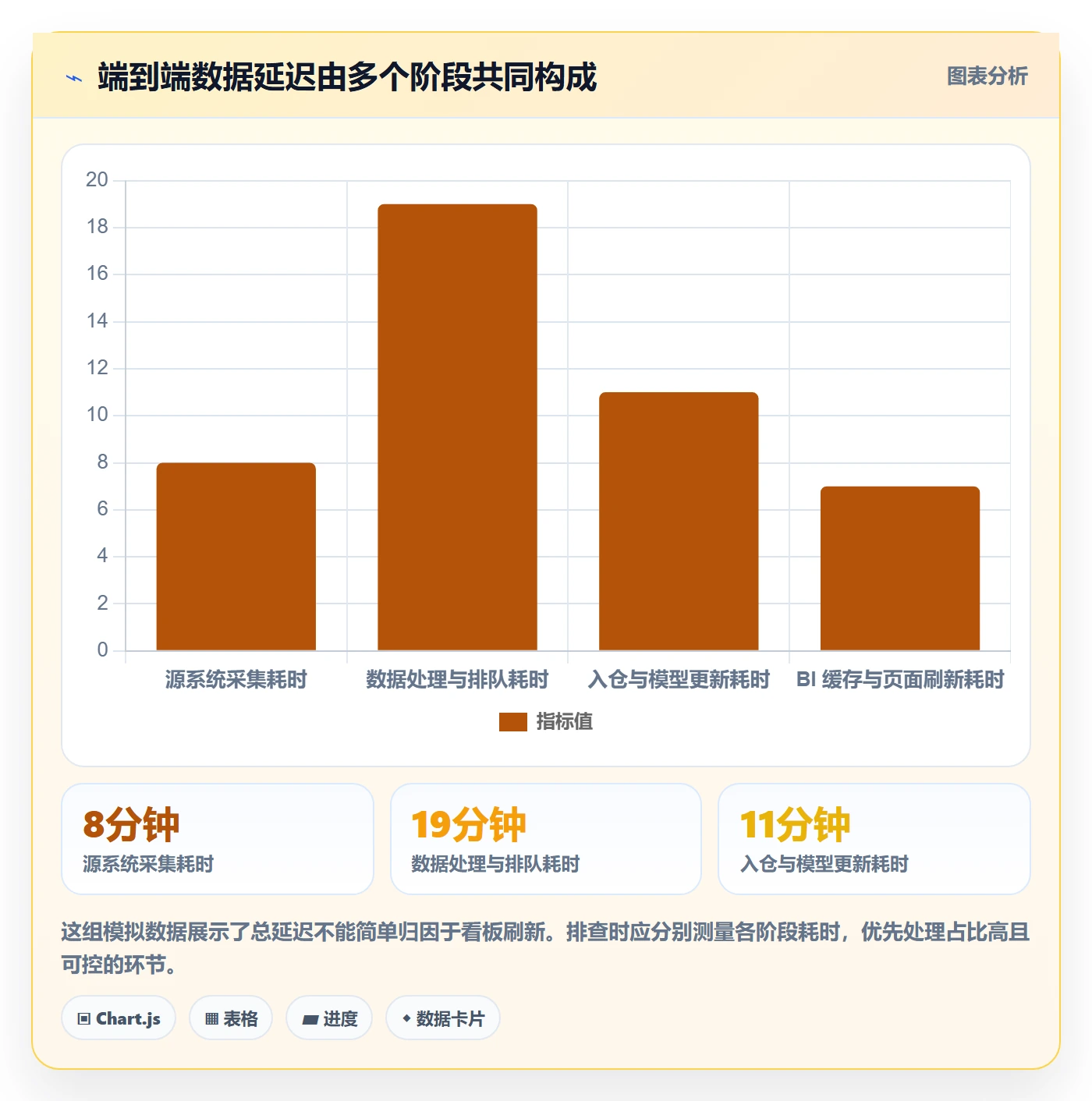Click the description paragraph starting 这组模拟数据
The width and height of the screenshot is (1092, 1101).
(x=546, y=948)
